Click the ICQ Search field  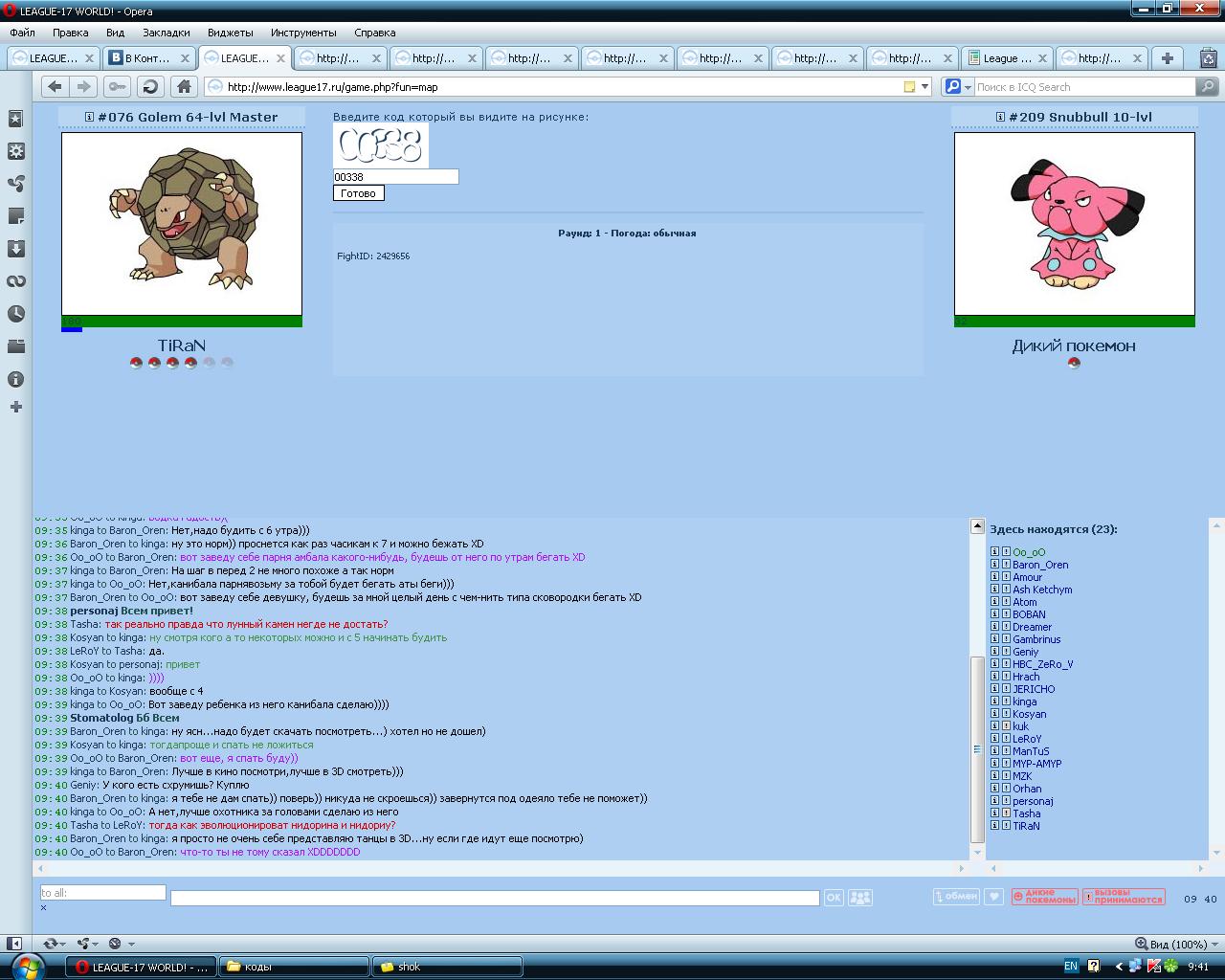coord(1083,86)
